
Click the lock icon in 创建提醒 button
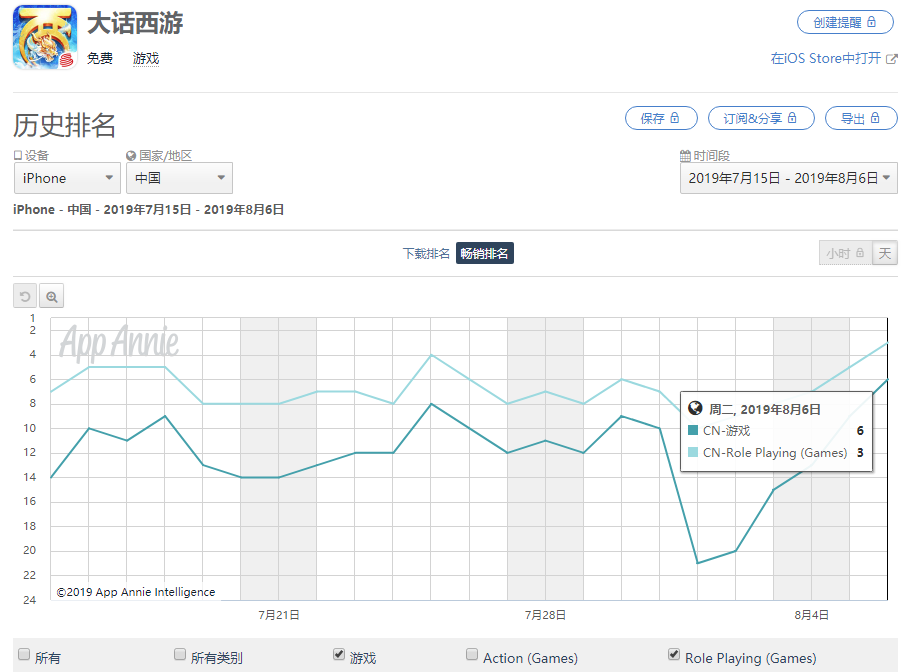[871, 22]
